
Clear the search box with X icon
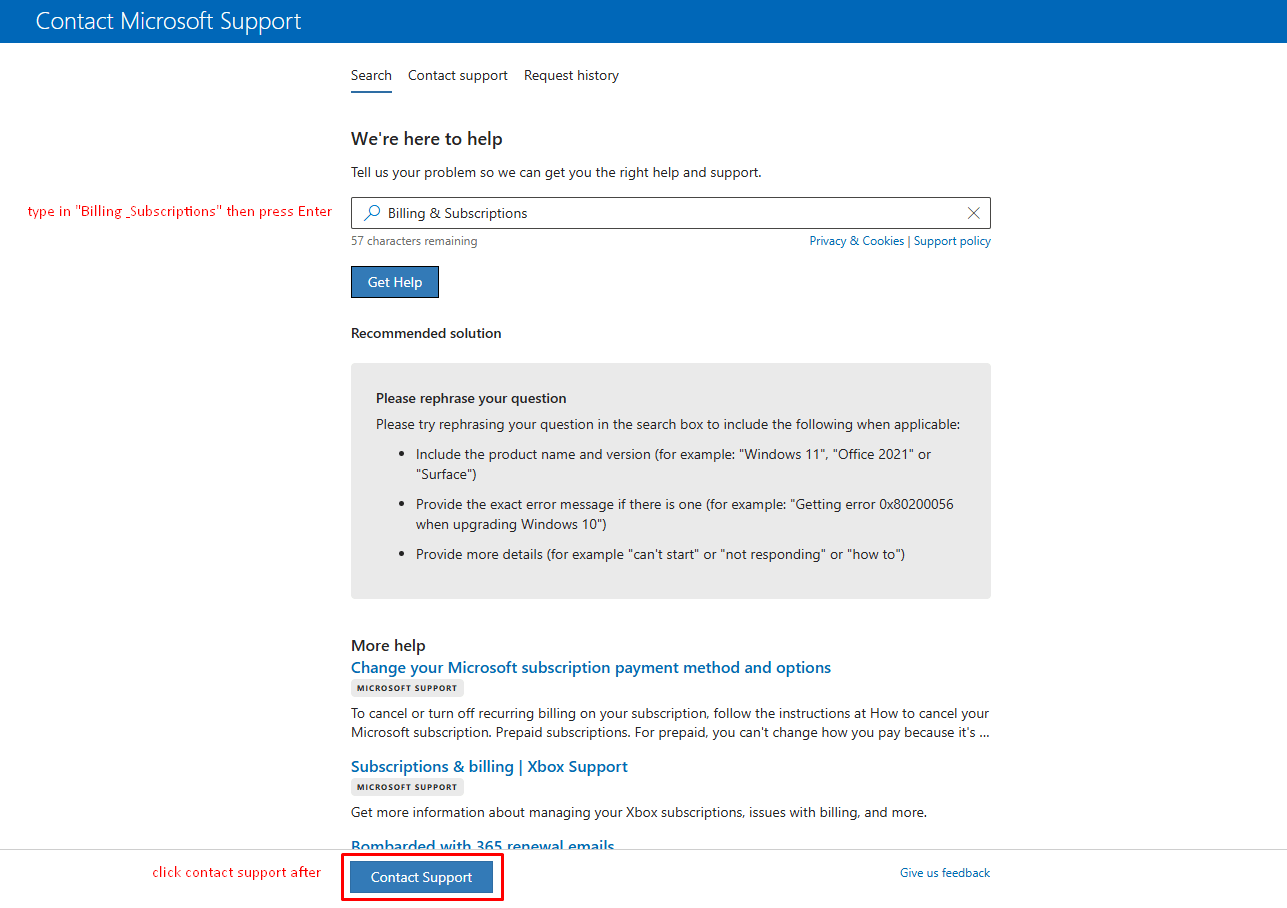tap(974, 213)
